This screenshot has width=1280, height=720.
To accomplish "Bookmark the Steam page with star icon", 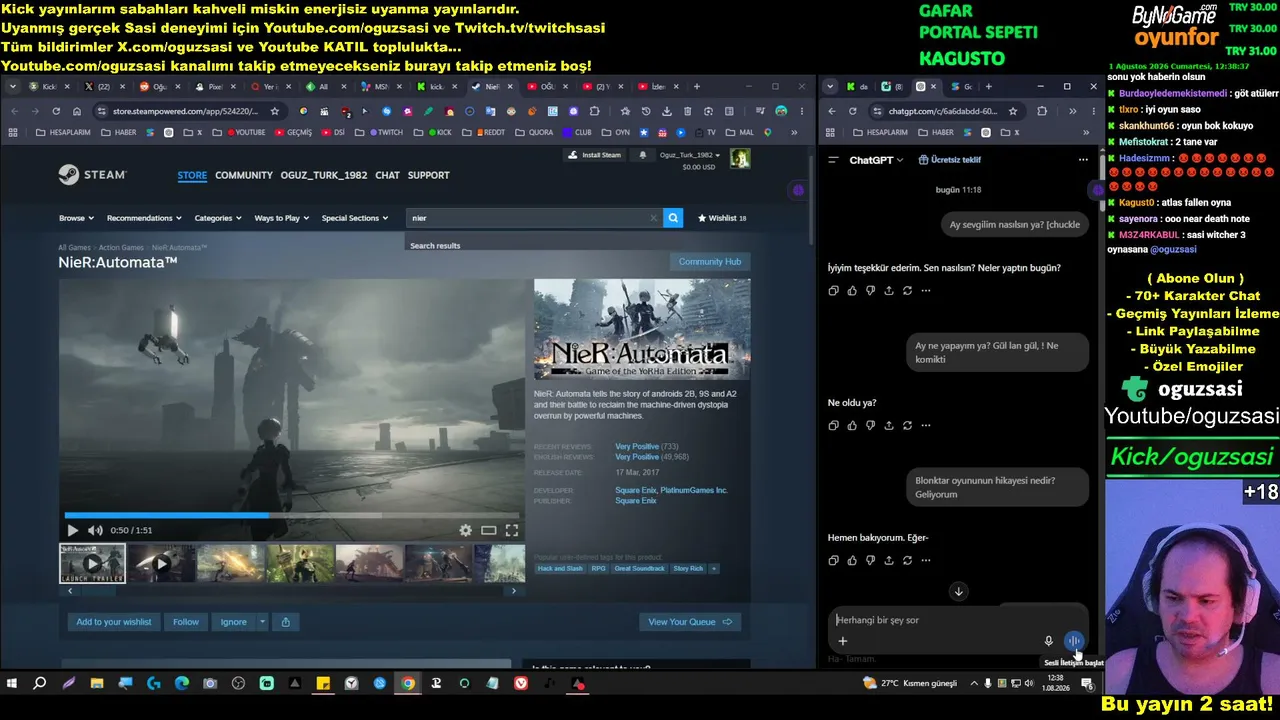I will [275, 111].
